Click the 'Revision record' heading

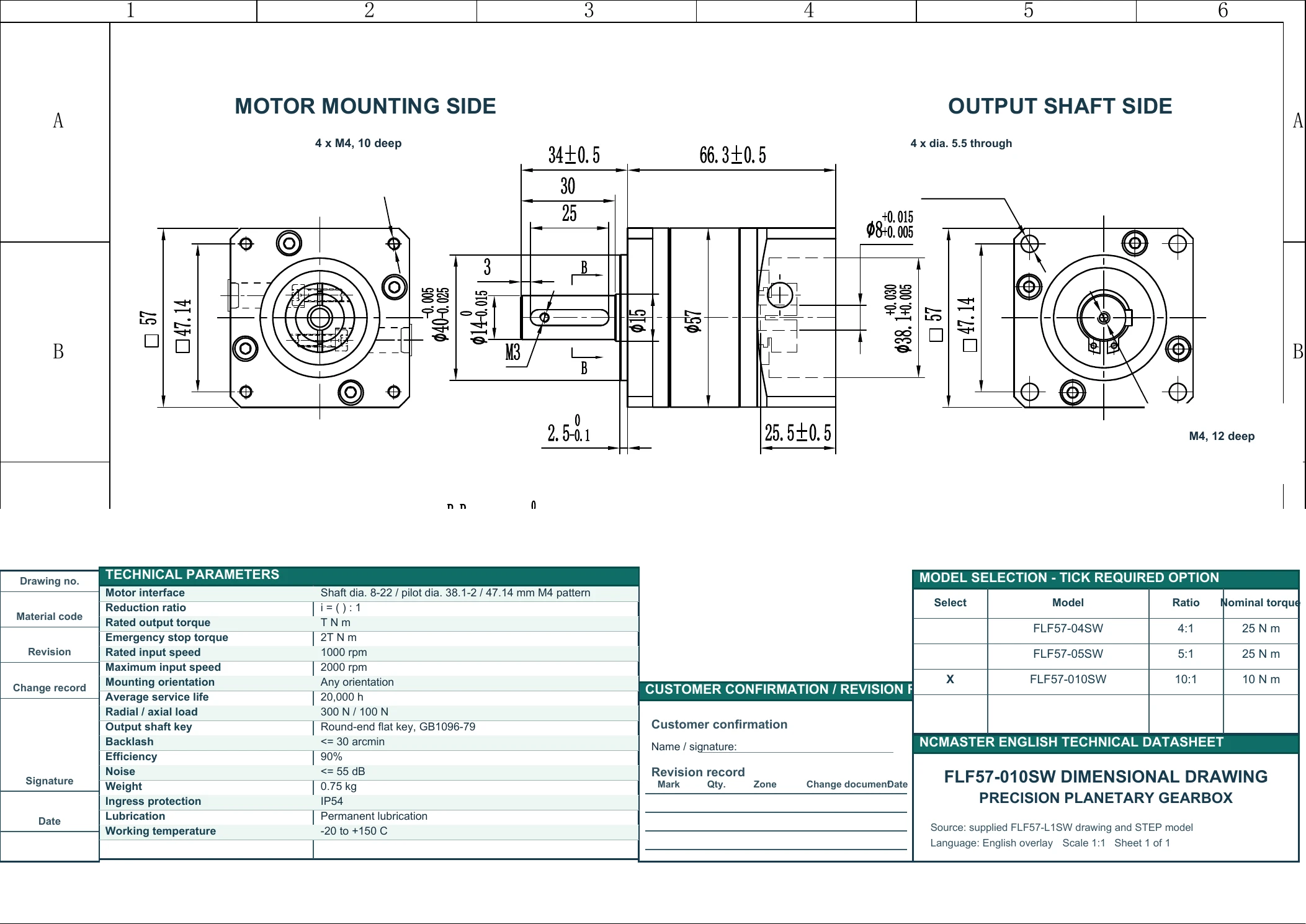[x=698, y=773]
